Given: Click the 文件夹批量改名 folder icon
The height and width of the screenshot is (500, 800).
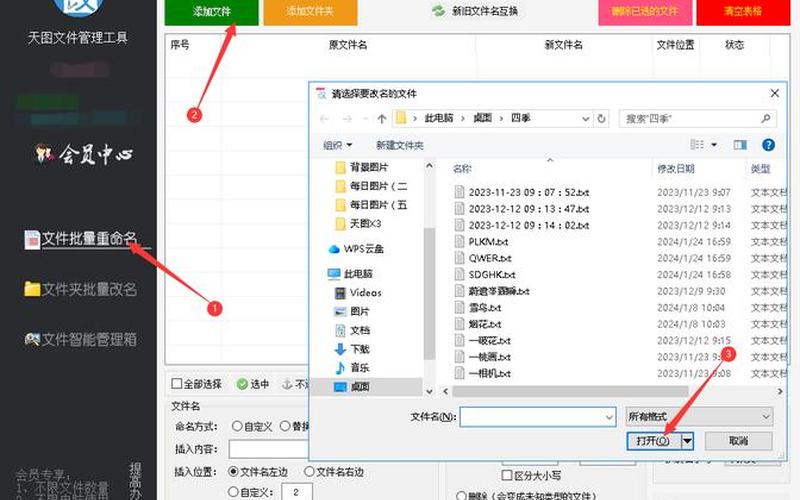Looking at the screenshot, I should coord(32,289).
